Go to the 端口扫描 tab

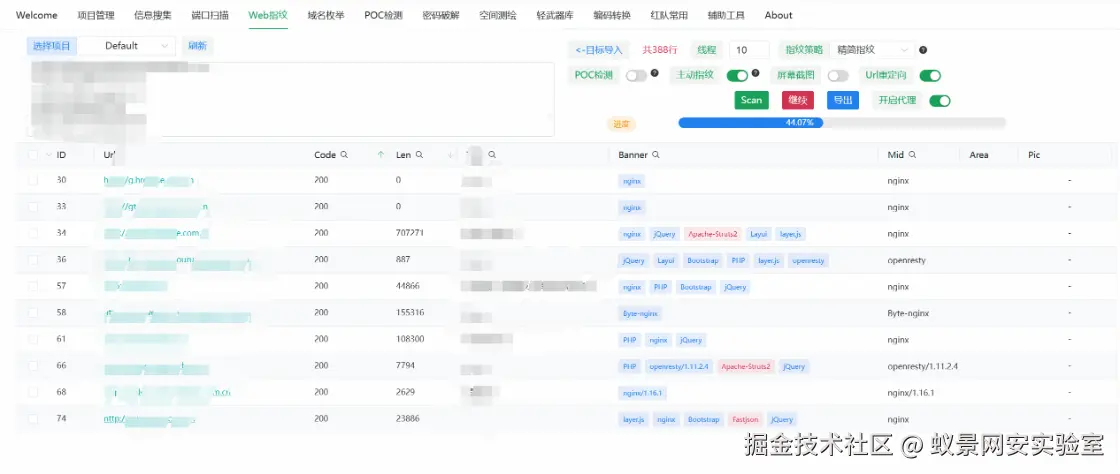click(211, 15)
